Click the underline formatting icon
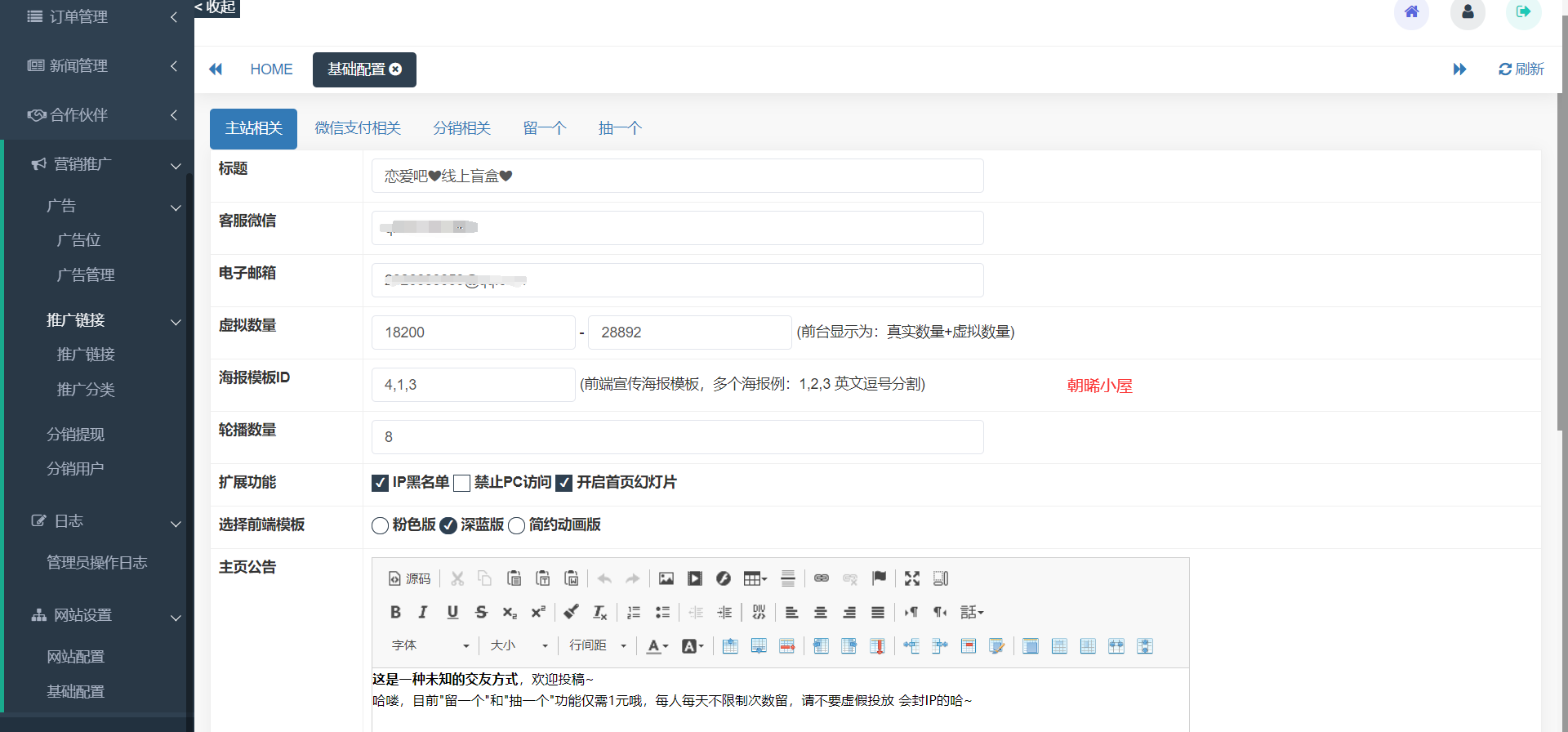1568x732 pixels. click(452, 612)
